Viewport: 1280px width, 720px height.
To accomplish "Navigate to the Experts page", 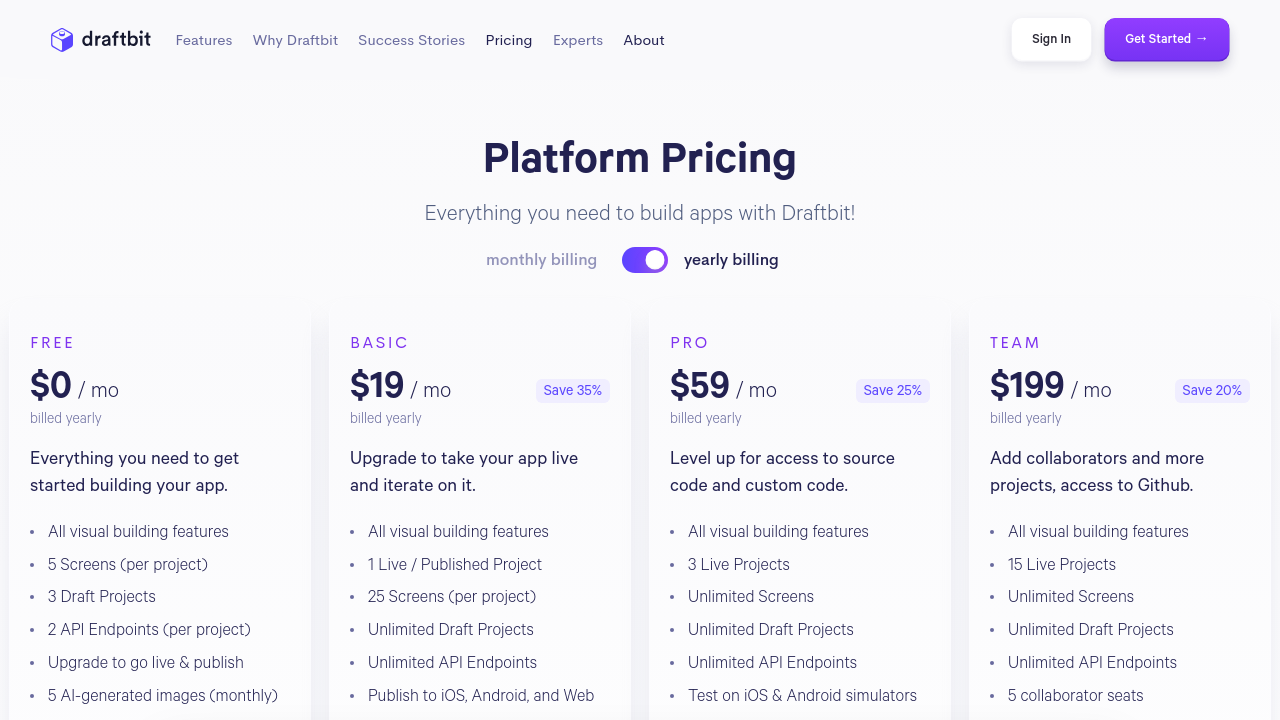I will tap(578, 41).
